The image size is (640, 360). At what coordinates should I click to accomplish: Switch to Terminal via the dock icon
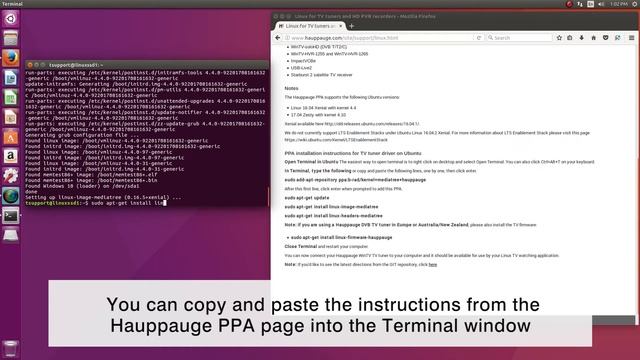[11, 216]
